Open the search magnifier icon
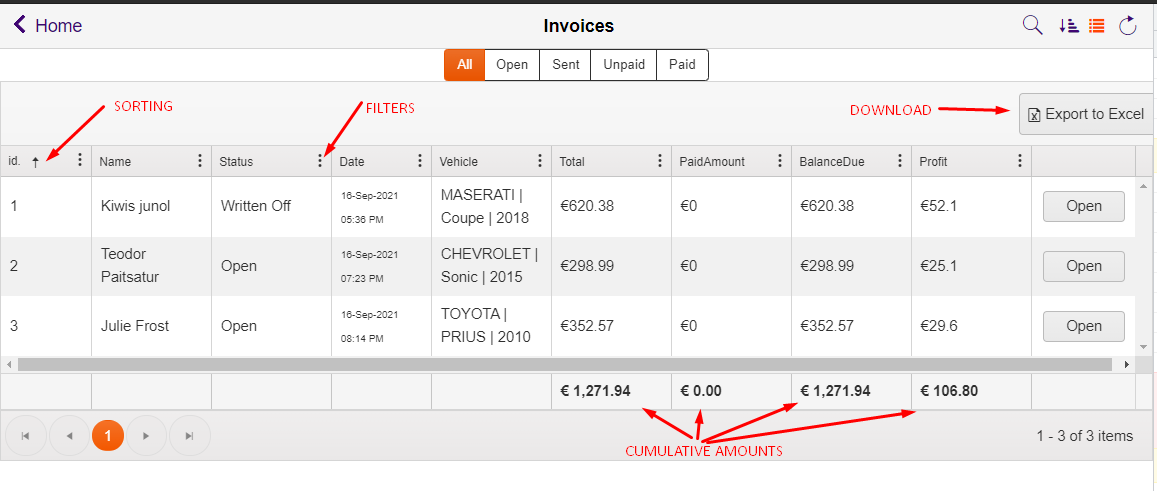1157x491 pixels. [x=1032, y=26]
